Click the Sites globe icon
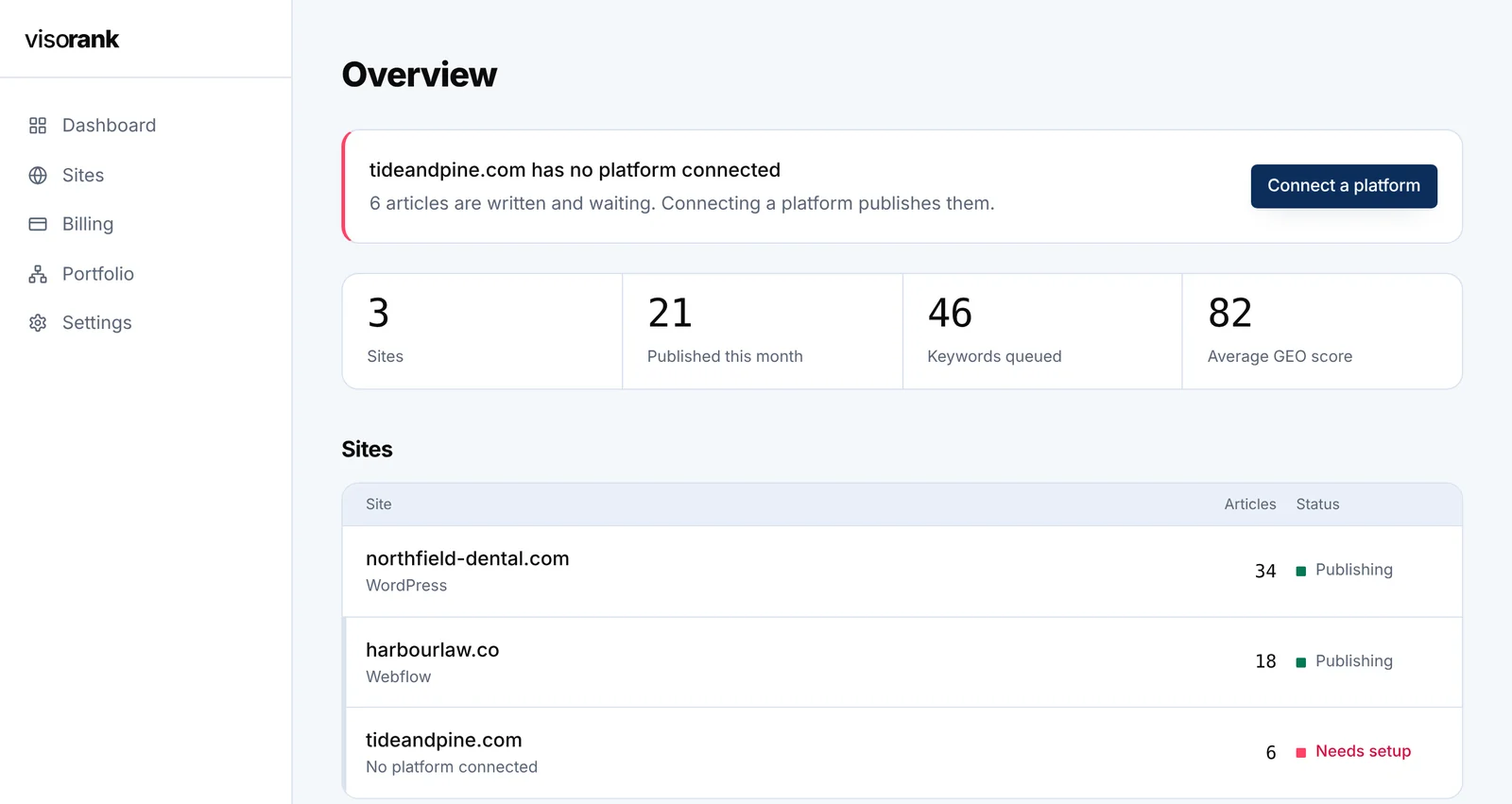The height and width of the screenshot is (804, 1512). (38, 175)
